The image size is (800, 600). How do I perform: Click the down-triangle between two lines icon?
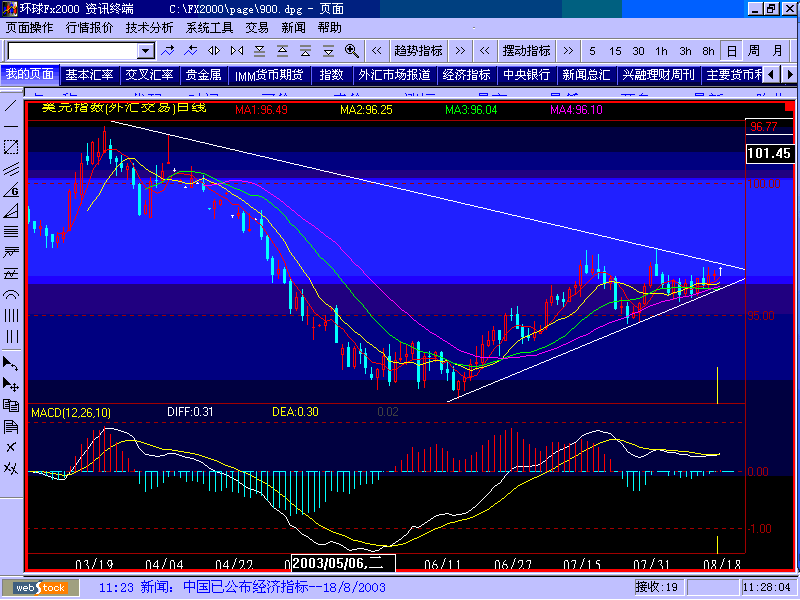[329, 51]
